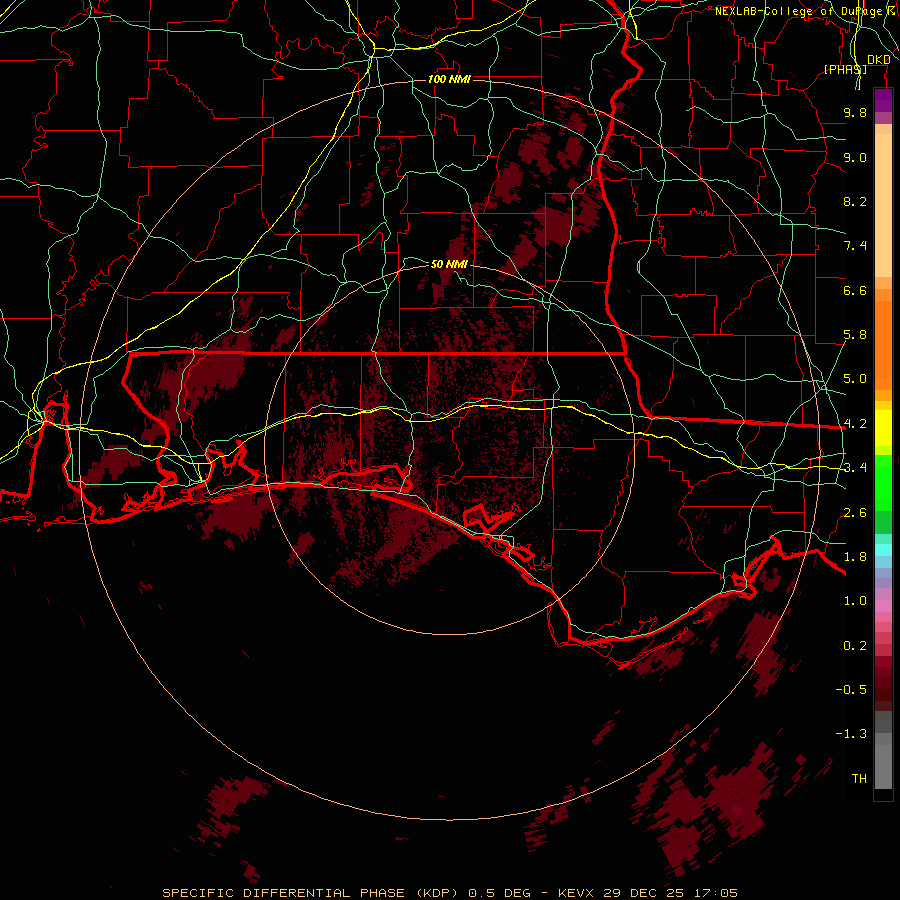Click the 4.2 value on the scale
The height and width of the screenshot is (900, 900).
855,424
